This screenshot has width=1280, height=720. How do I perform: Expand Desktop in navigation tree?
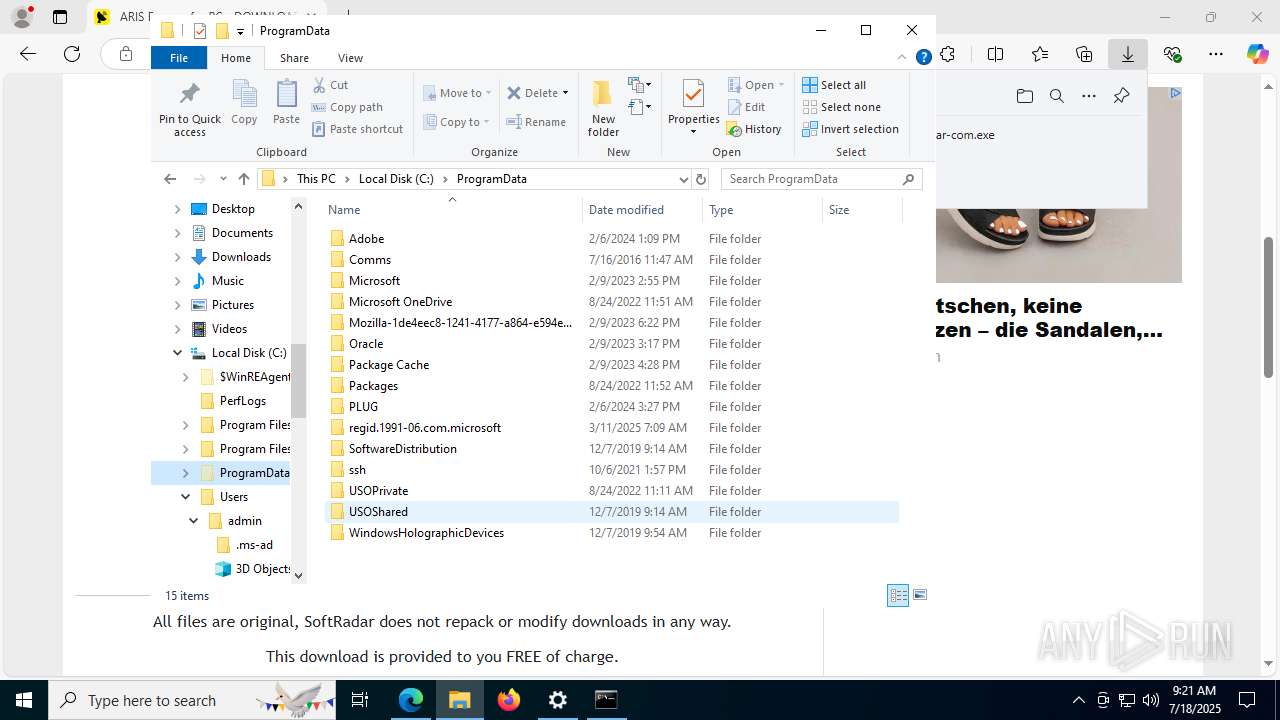[x=178, y=209]
